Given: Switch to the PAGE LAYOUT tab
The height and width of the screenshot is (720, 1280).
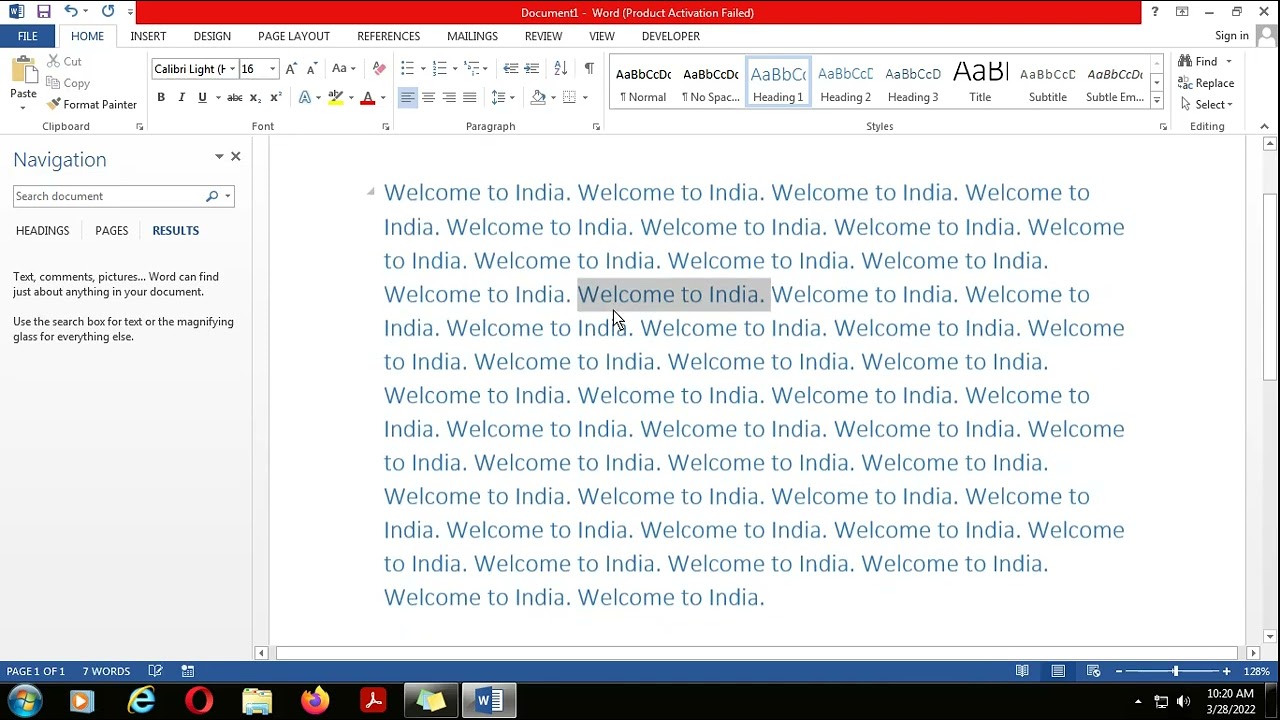Looking at the screenshot, I should tap(294, 36).
